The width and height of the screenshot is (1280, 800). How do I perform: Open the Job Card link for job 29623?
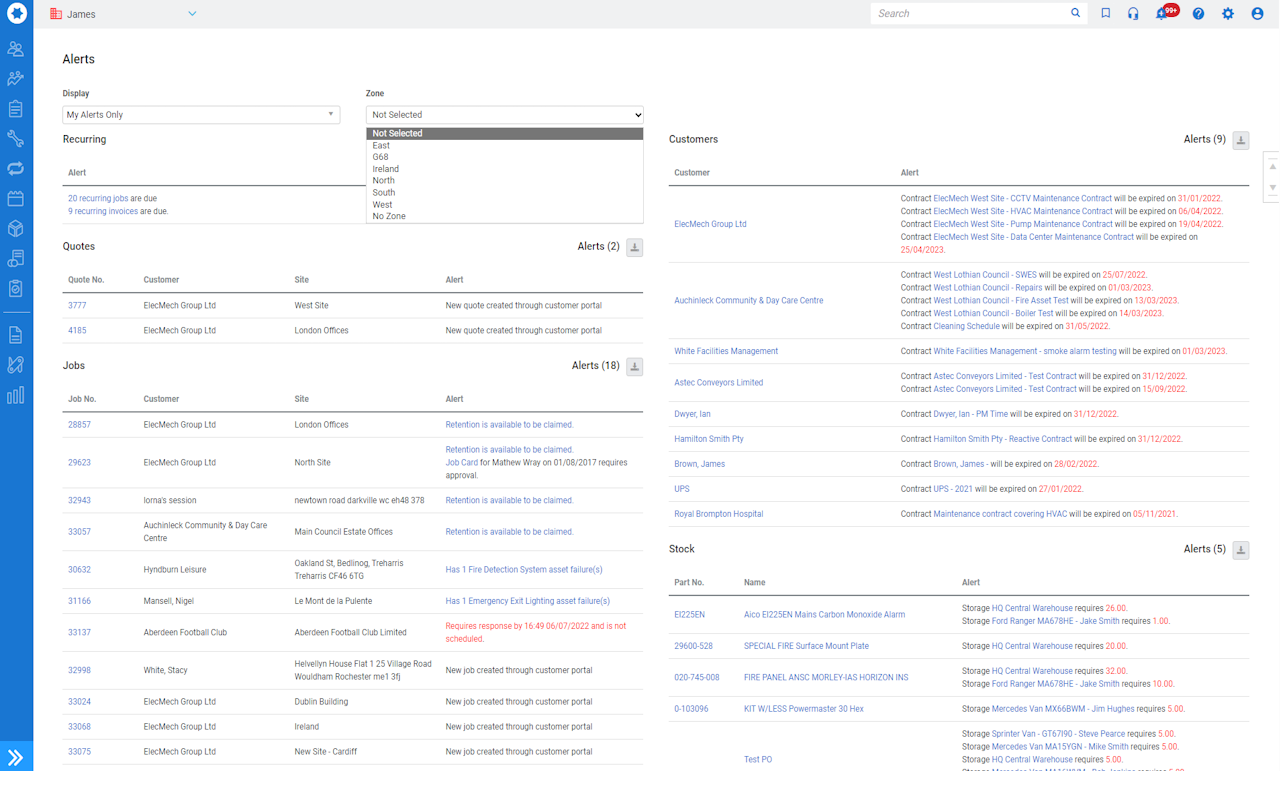(x=461, y=463)
